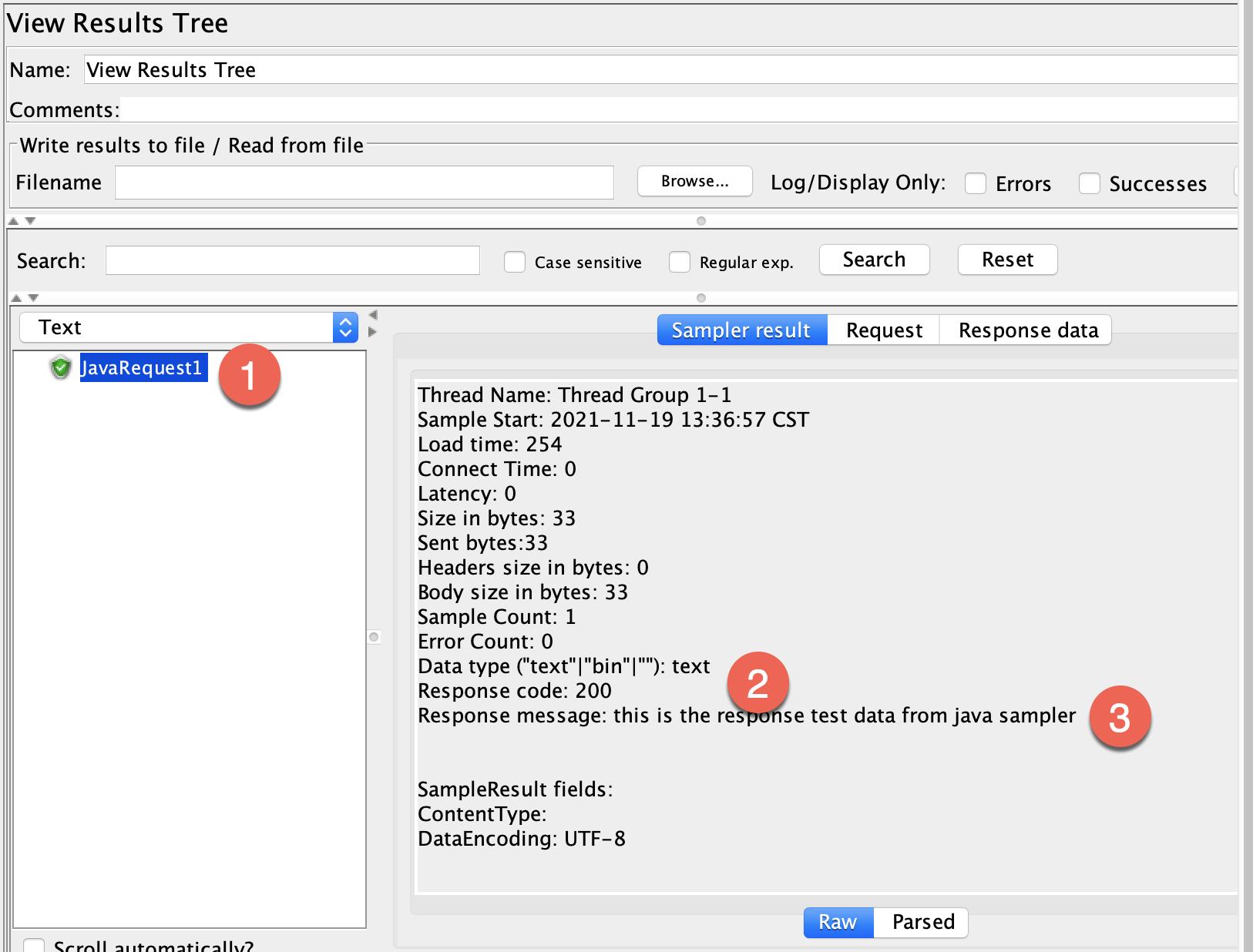Select the JavaRequest1 result entry

click(x=143, y=368)
